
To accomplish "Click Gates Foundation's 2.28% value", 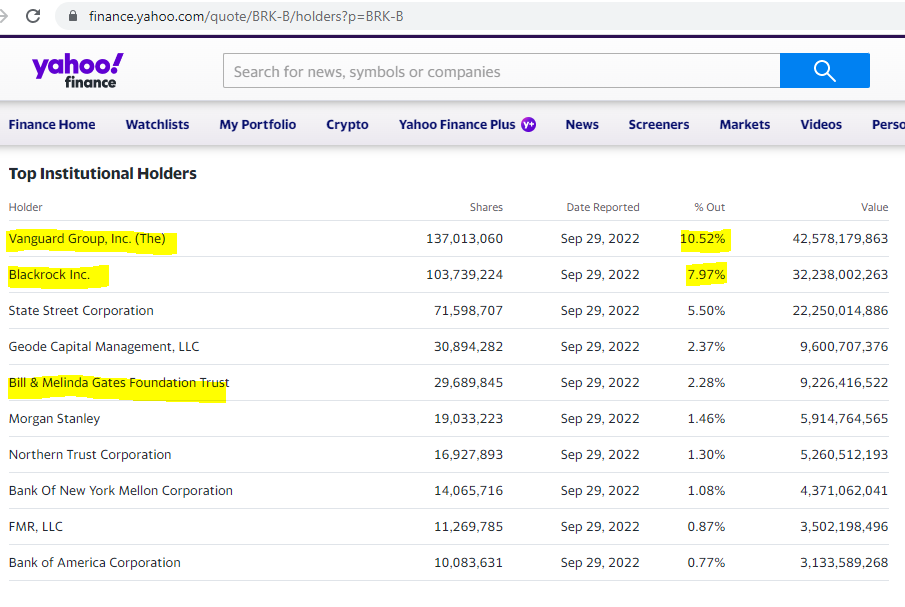I will (706, 383).
